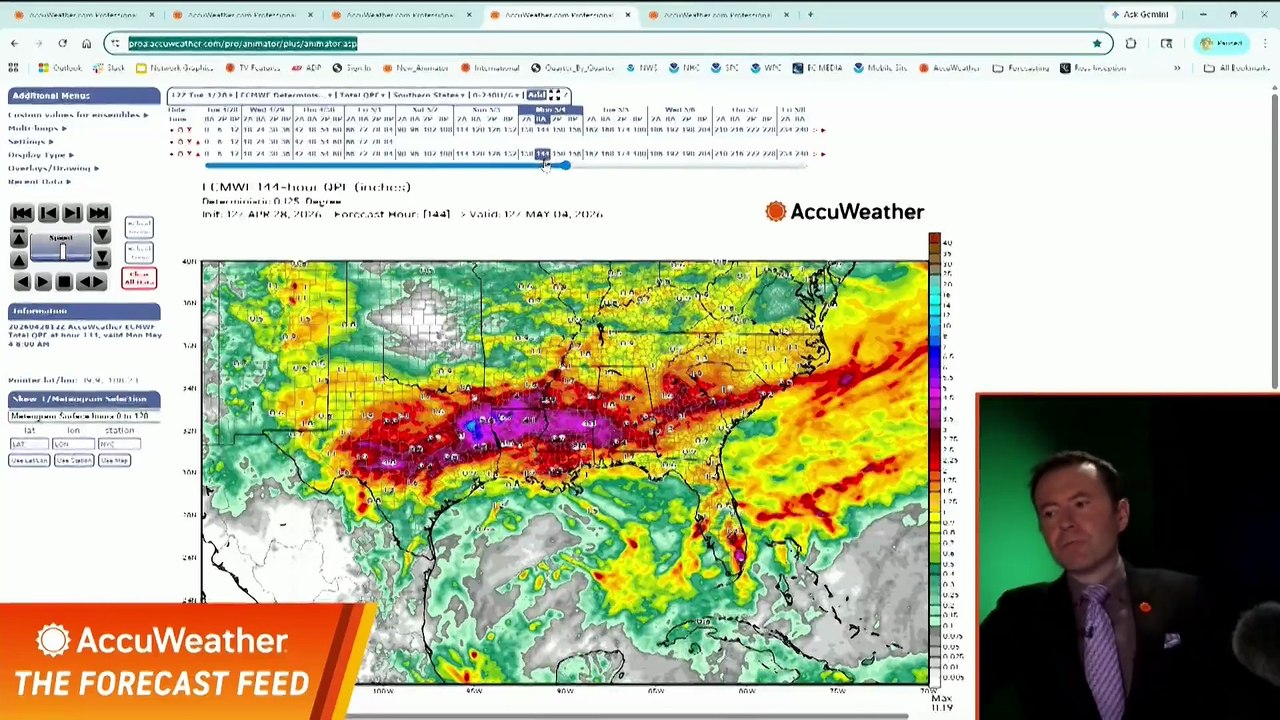The image size is (1280, 720).
Task: Open the ADP bookmark
Action: point(308,68)
